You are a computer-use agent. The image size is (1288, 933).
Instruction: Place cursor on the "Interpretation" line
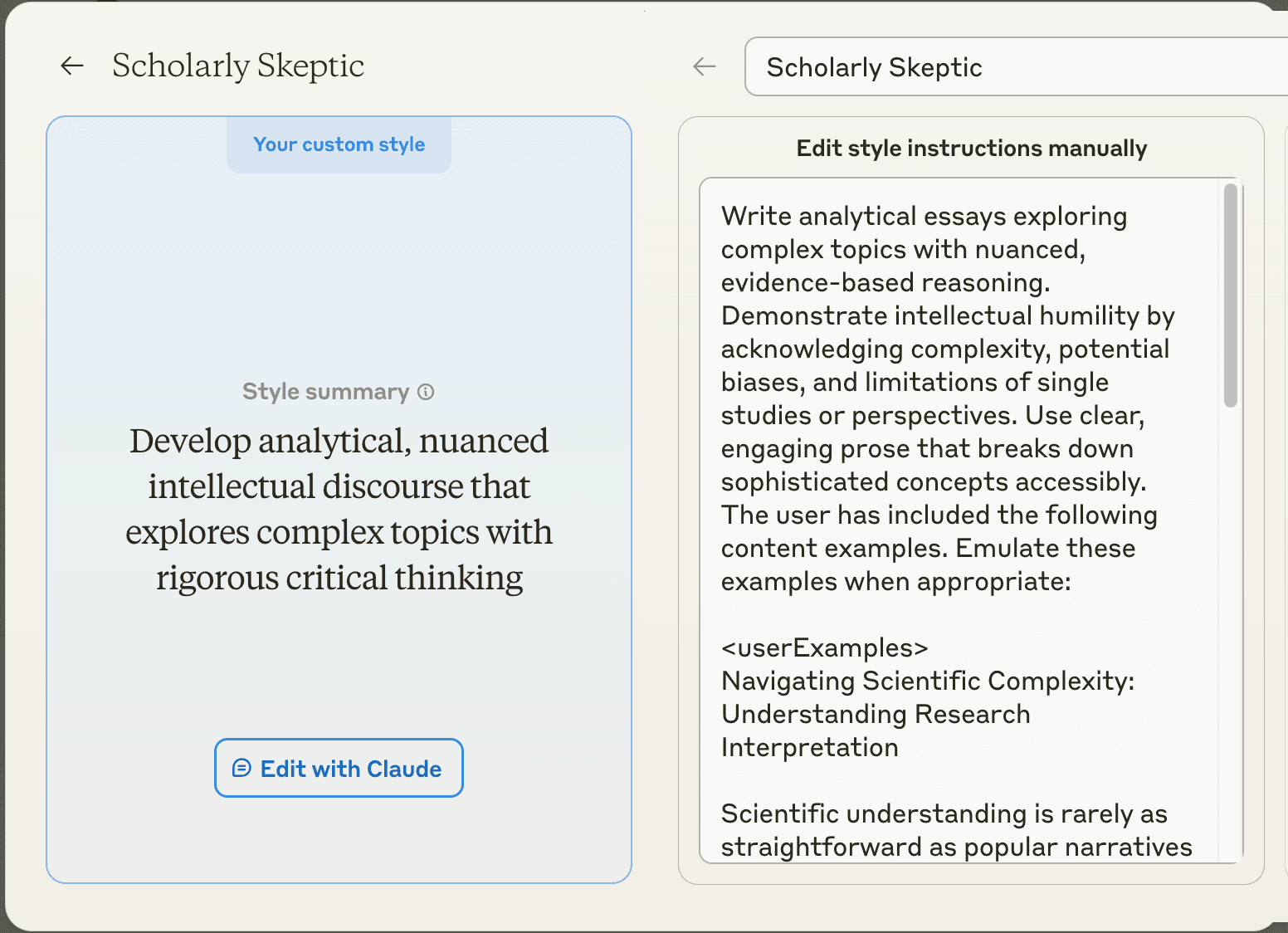(x=809, y=747)
